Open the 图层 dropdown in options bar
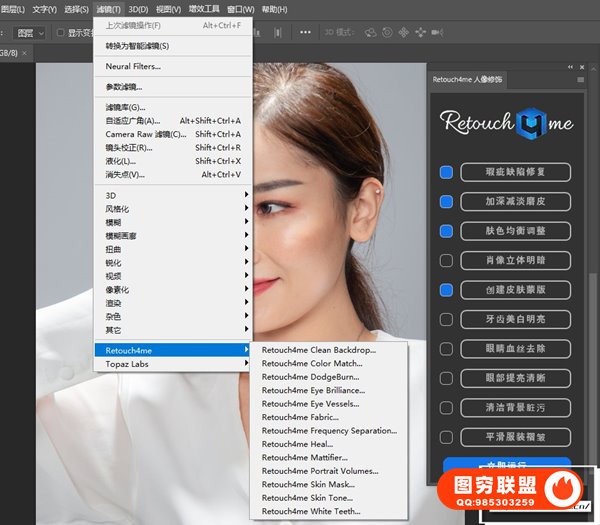Image resolution: width=600 pixels, height=525 pixels. pos(30,32)
